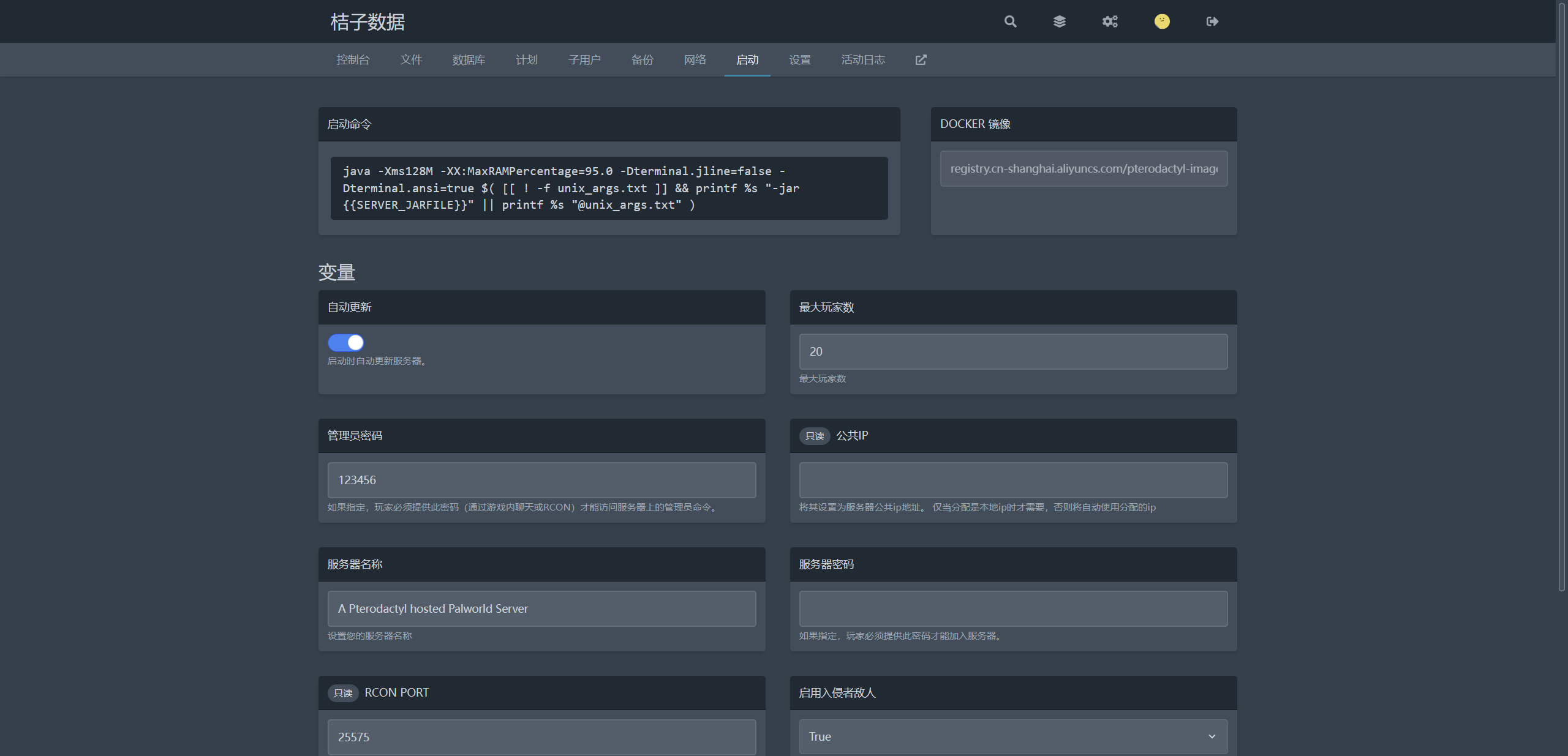Click the 启动时自动更新服务器 description text
The image size is (1568, 756).
point(378,361)
